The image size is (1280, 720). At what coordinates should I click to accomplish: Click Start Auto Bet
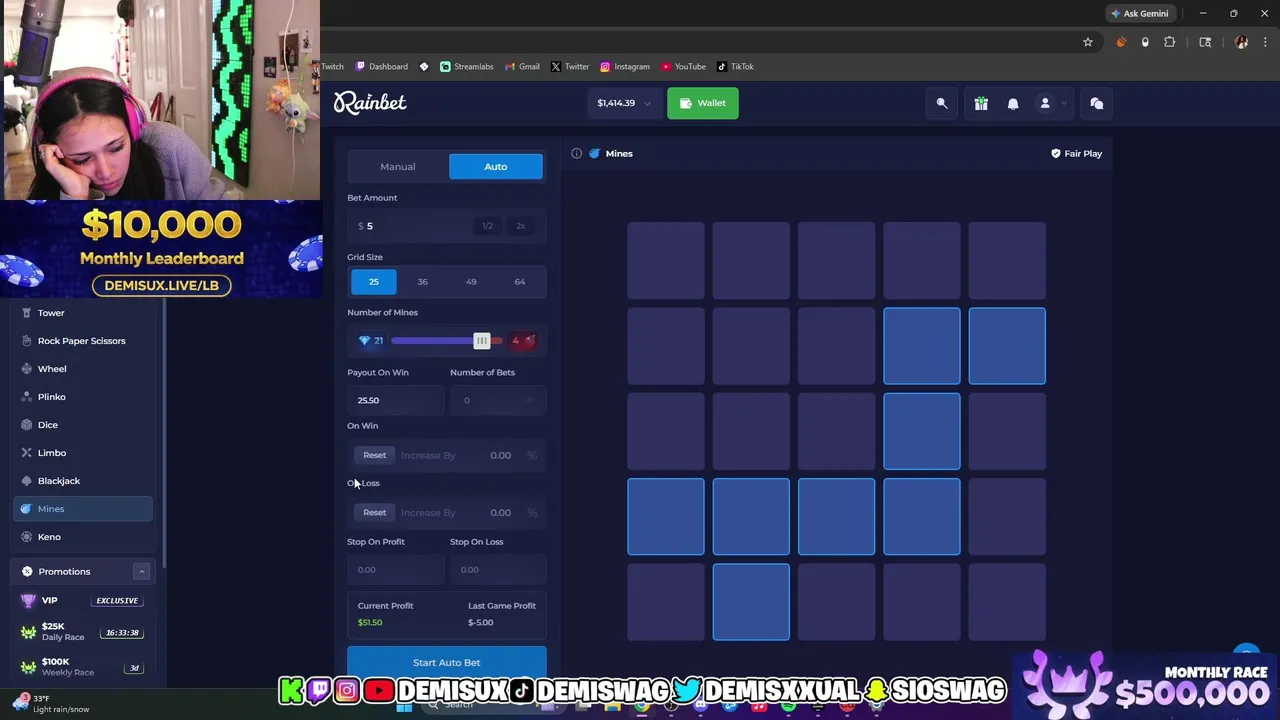(x=447, y=662)
